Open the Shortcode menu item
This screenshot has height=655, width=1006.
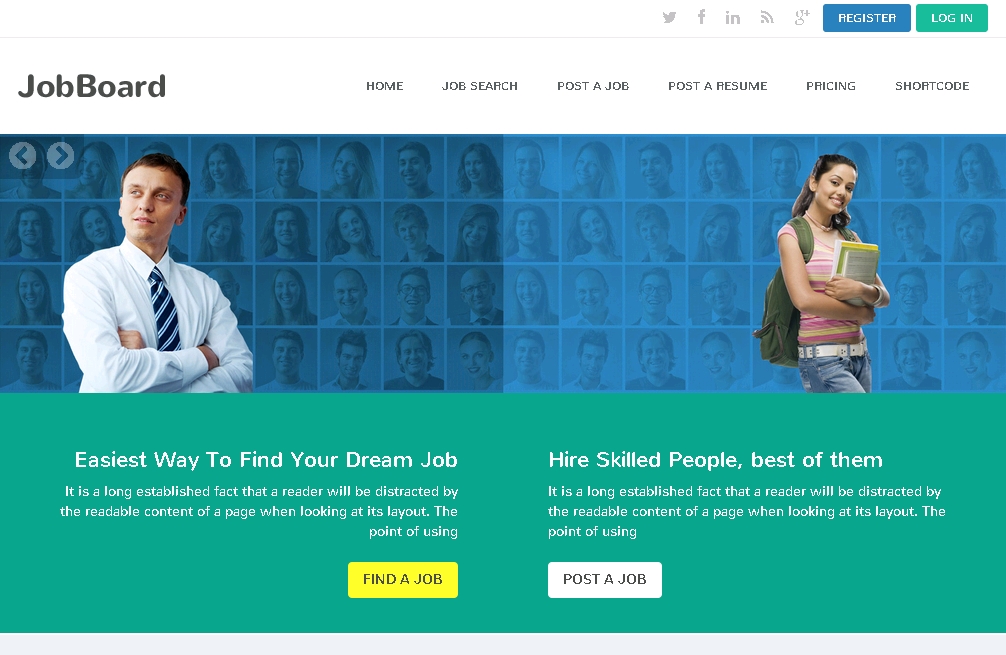(932, 86)
